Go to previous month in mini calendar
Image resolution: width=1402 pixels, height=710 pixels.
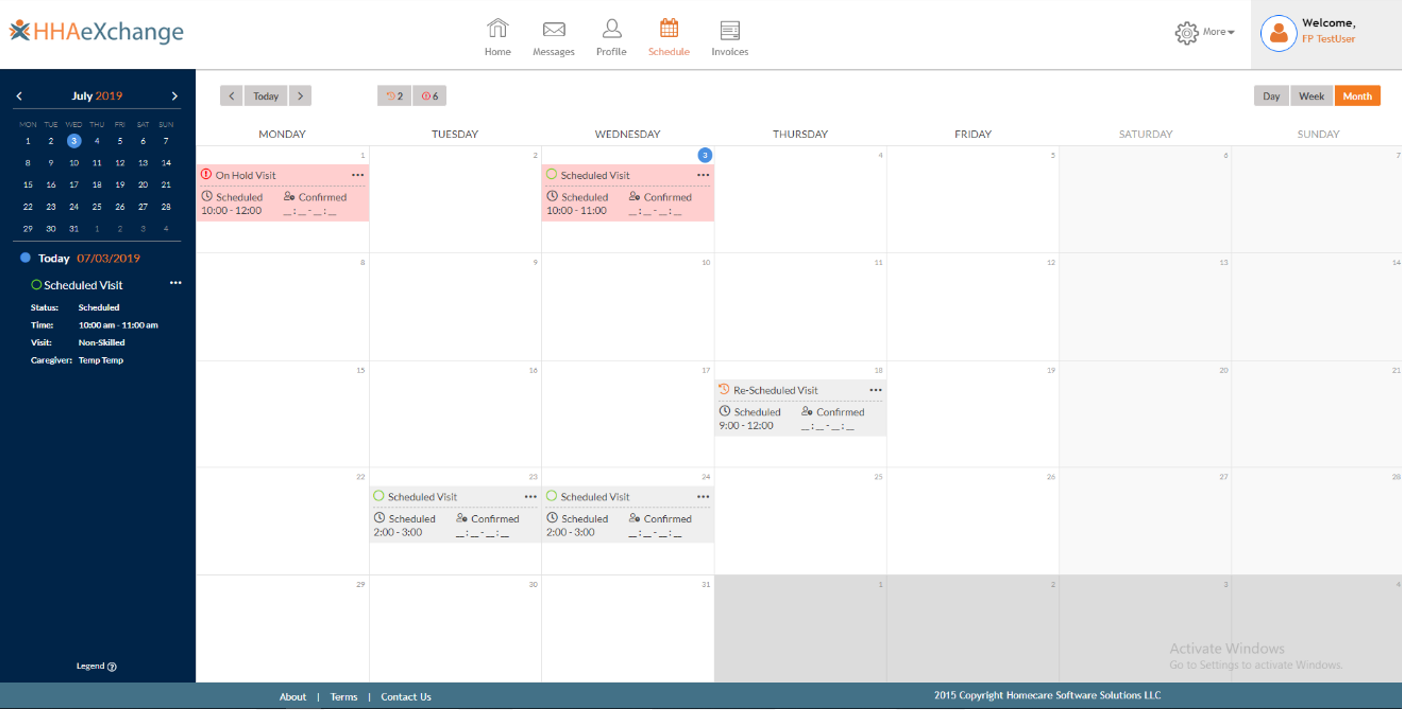(19, 96)
